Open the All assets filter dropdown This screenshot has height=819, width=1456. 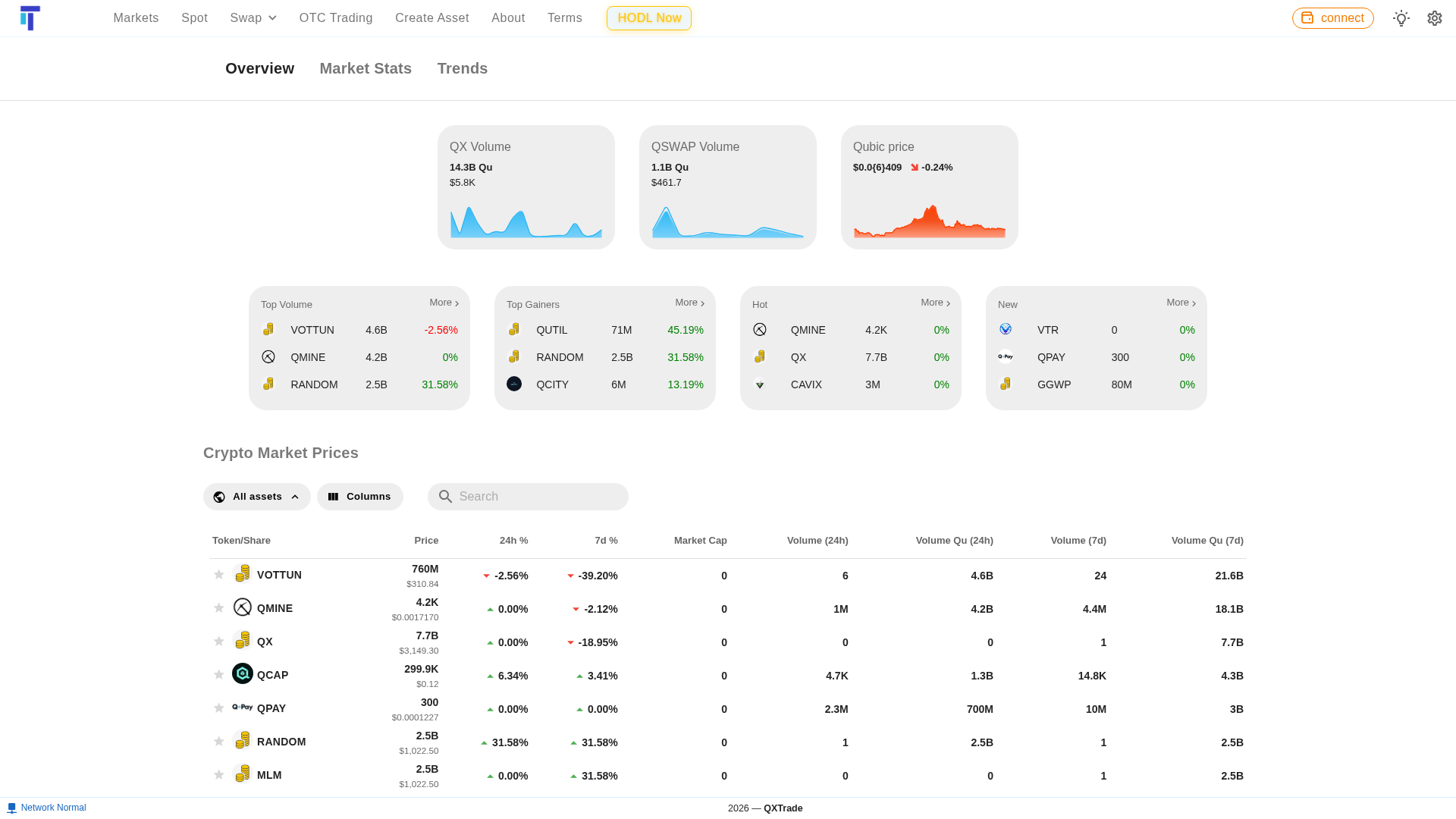257,497
